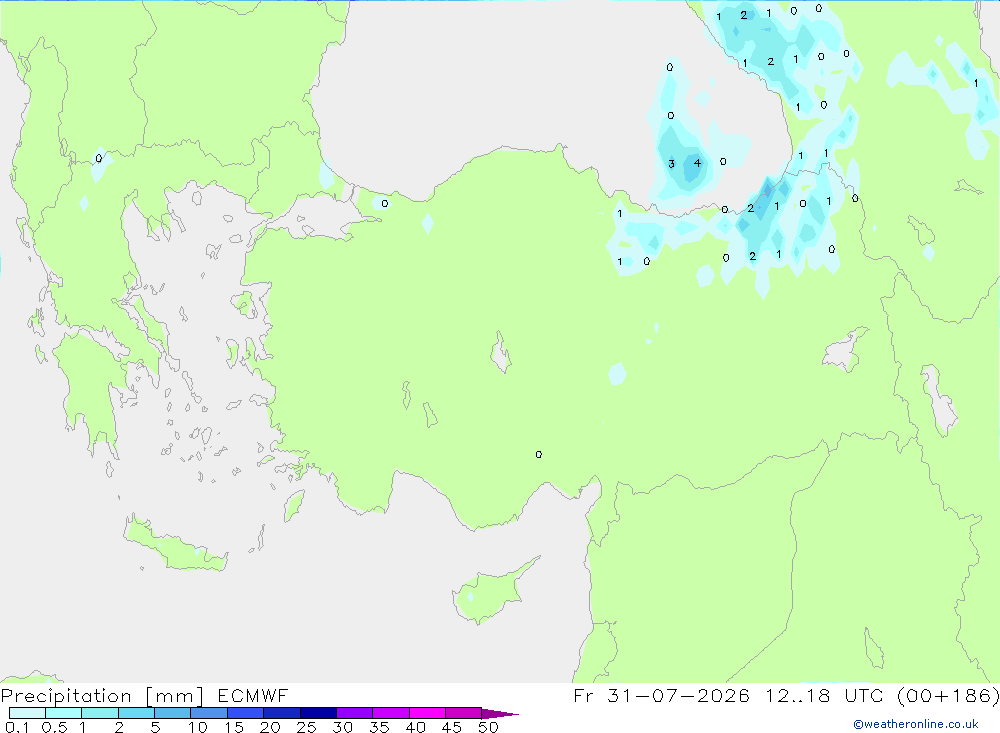Click the 0.1–0.5 mm palest legend swatch
1000x733 pixels.
click(x=27, y=713)
